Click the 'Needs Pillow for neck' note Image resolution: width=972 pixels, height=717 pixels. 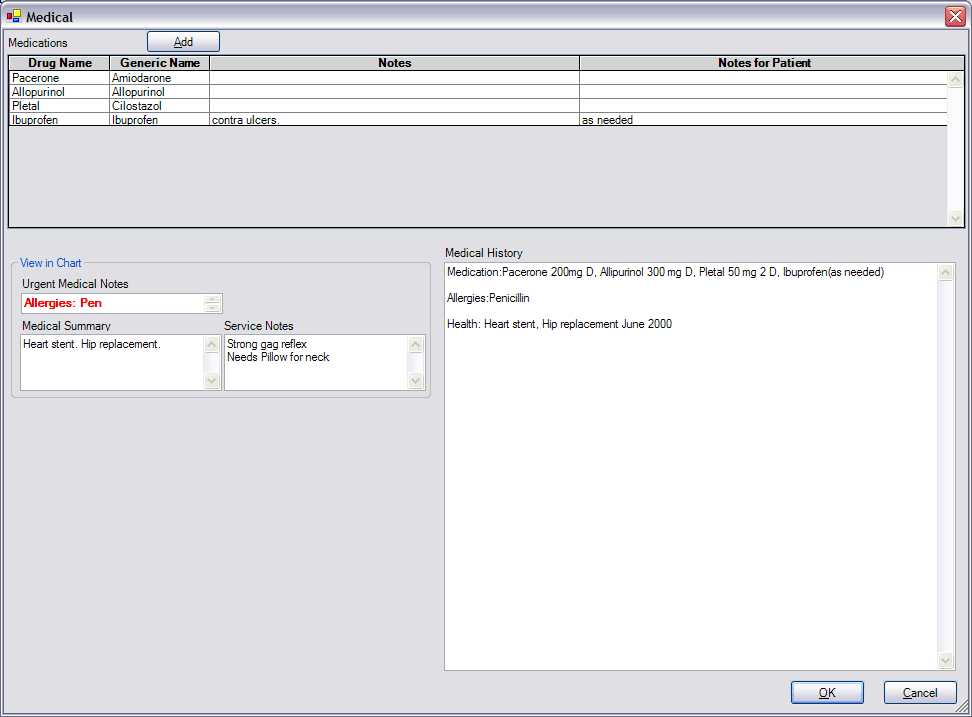pos(278,357)
